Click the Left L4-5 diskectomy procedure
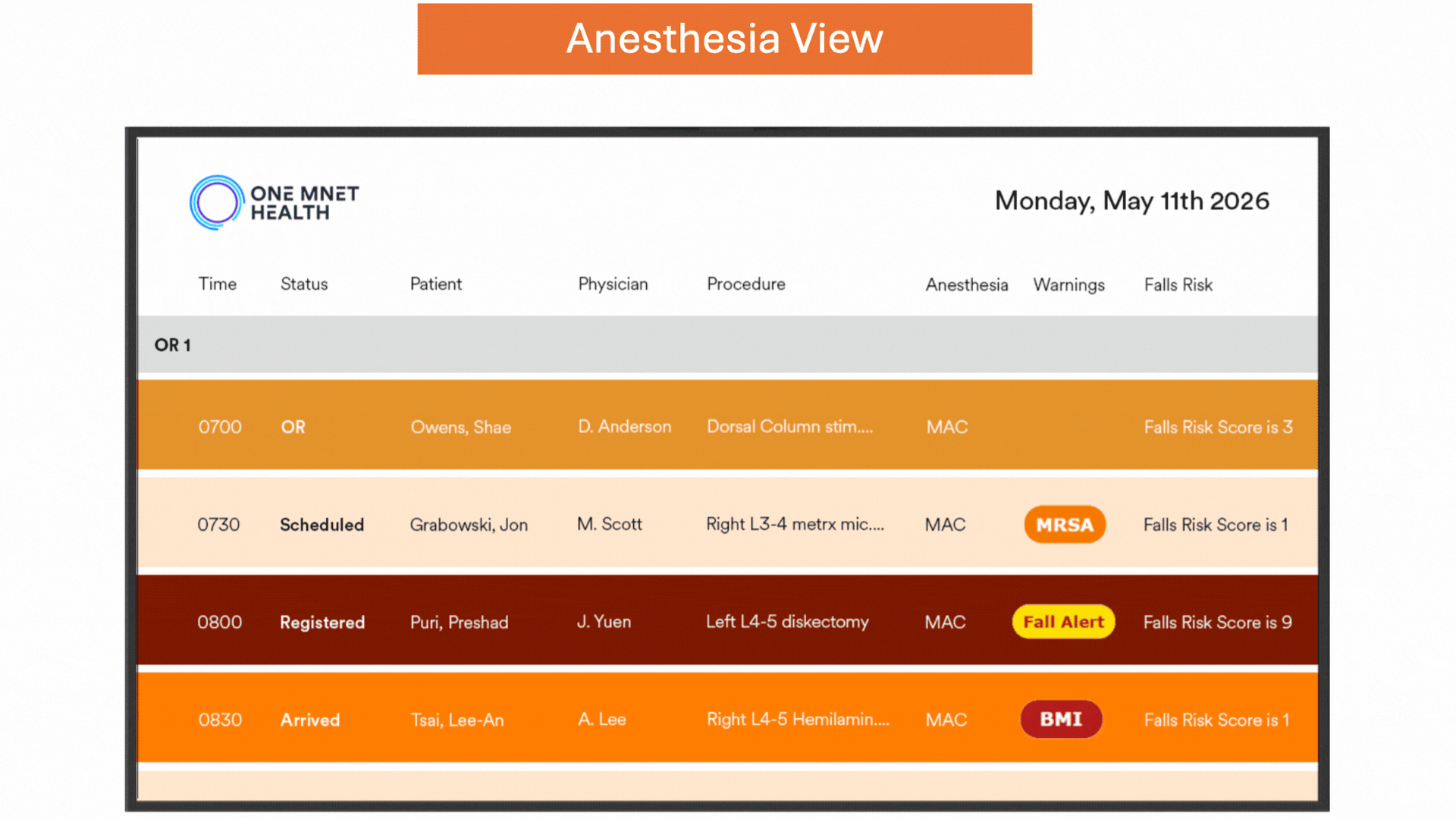 click(x=787, y=622)
